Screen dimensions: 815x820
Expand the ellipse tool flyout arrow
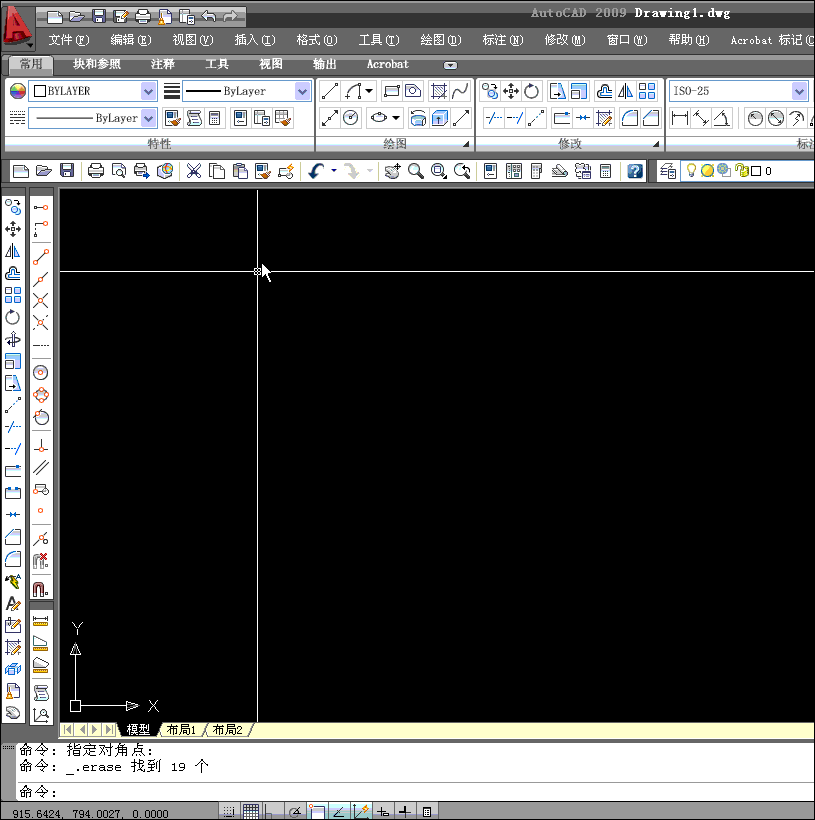pyautogui.click(x=396, y=118)
